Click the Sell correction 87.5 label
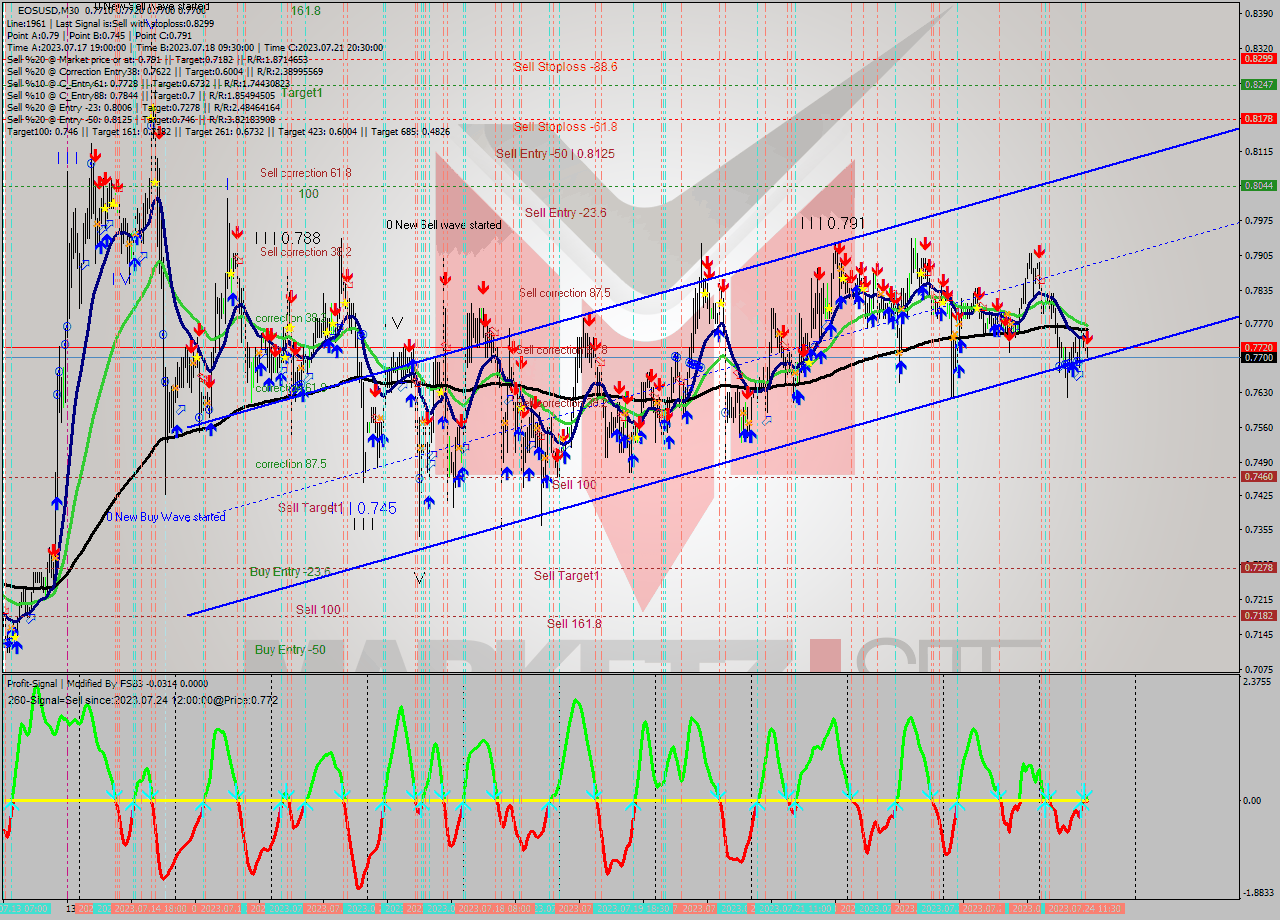The width and height of the screenshot is (1280, 920). 565,293
